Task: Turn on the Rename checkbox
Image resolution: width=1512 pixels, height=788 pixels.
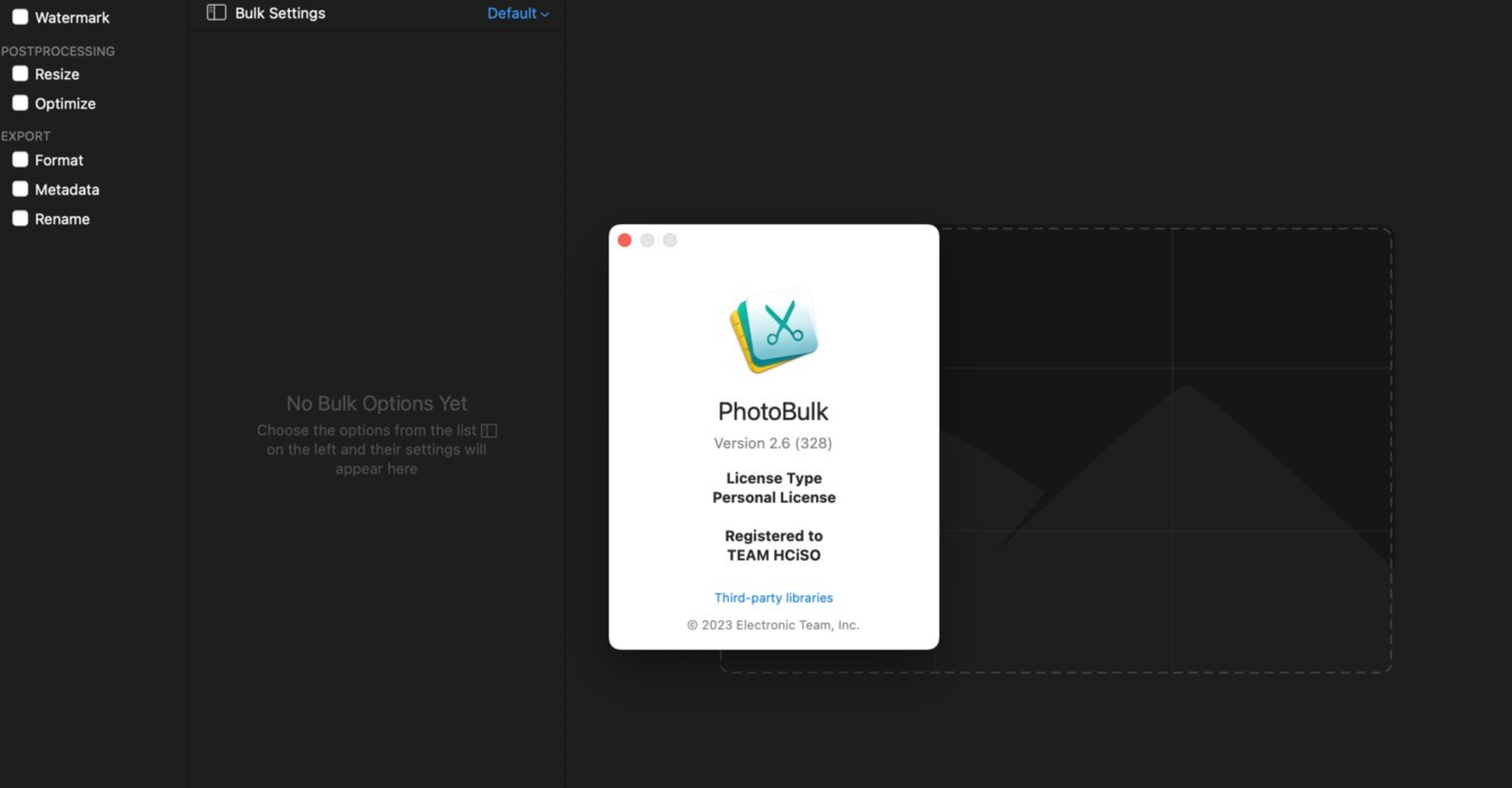Action: click(x=20, y=218)
